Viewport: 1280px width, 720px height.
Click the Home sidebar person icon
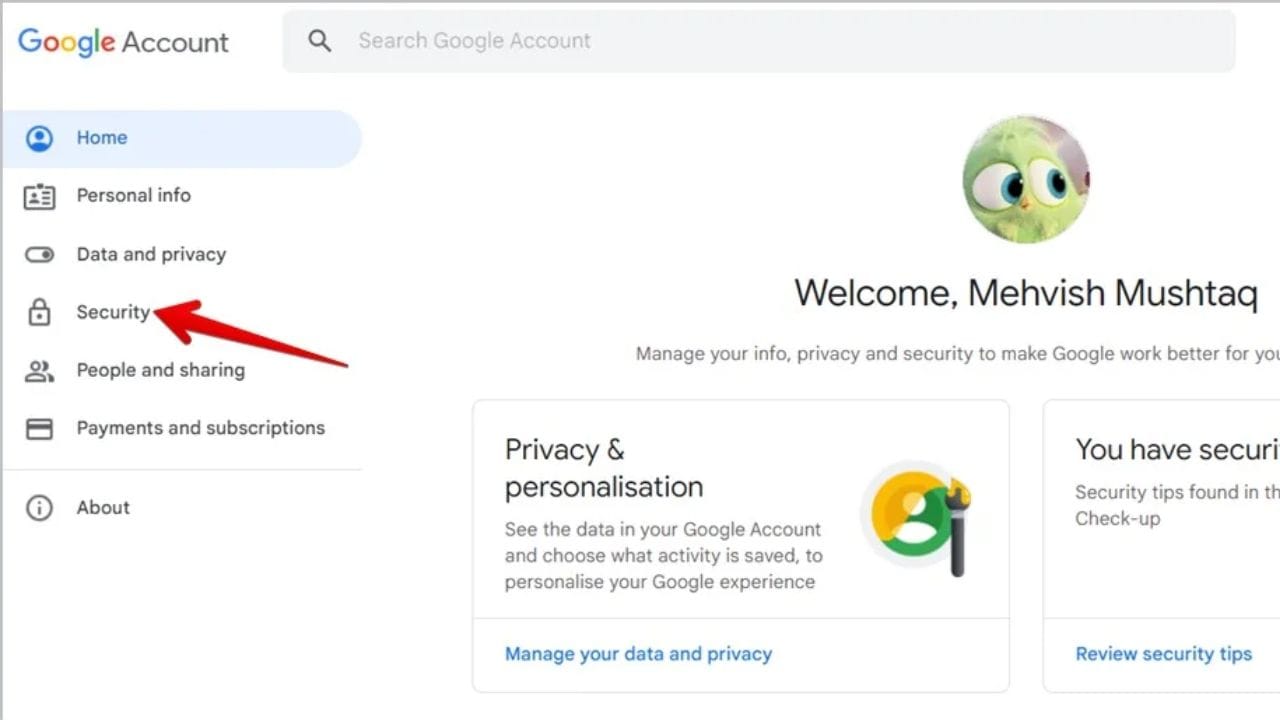[39, 138]
